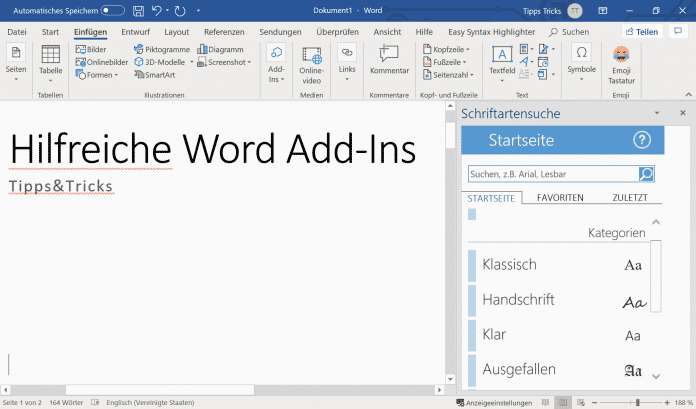This screenshot has width=696, height=409.
Task: Toggle Automatisches Speichern switch
Action: [113, 10]
